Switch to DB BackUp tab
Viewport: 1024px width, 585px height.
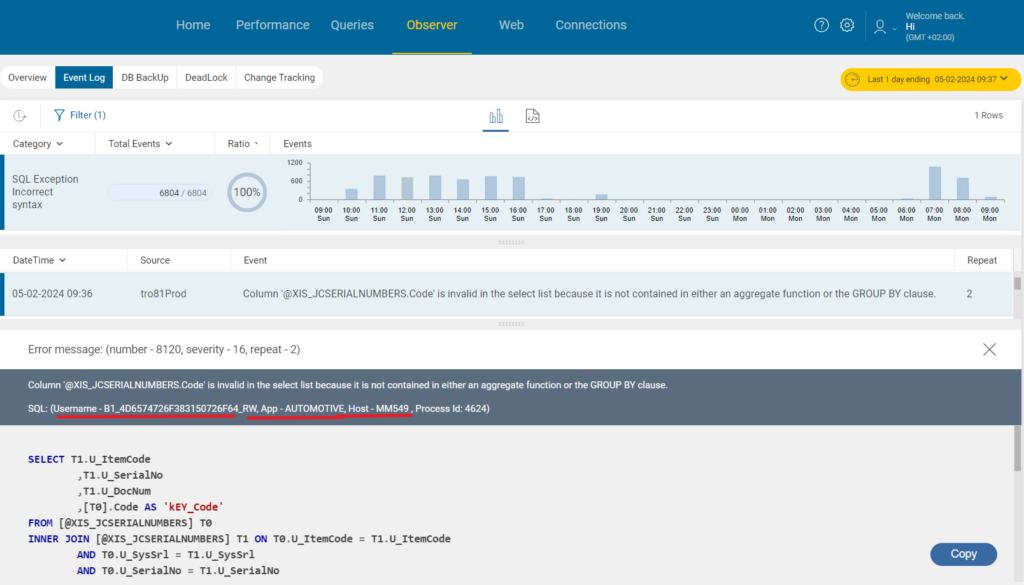point(145,77)
